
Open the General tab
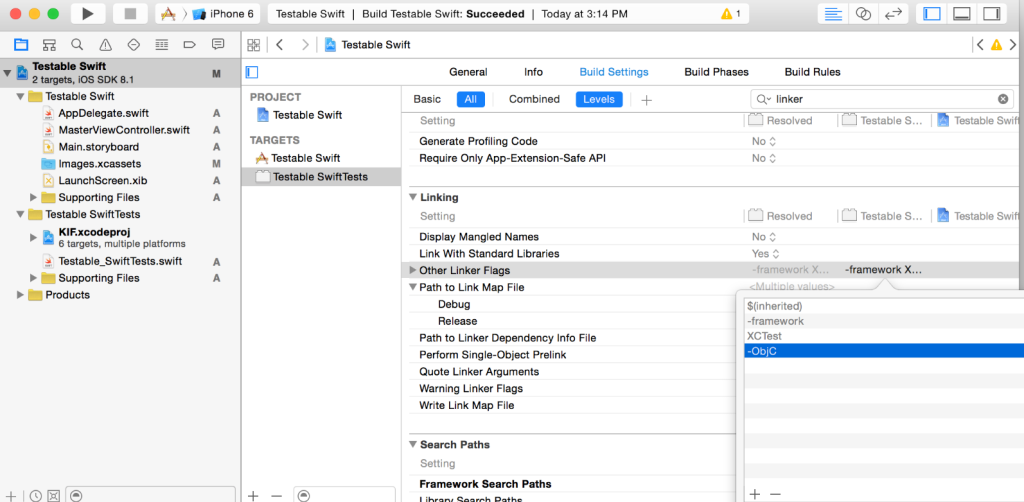coord(468,72)
